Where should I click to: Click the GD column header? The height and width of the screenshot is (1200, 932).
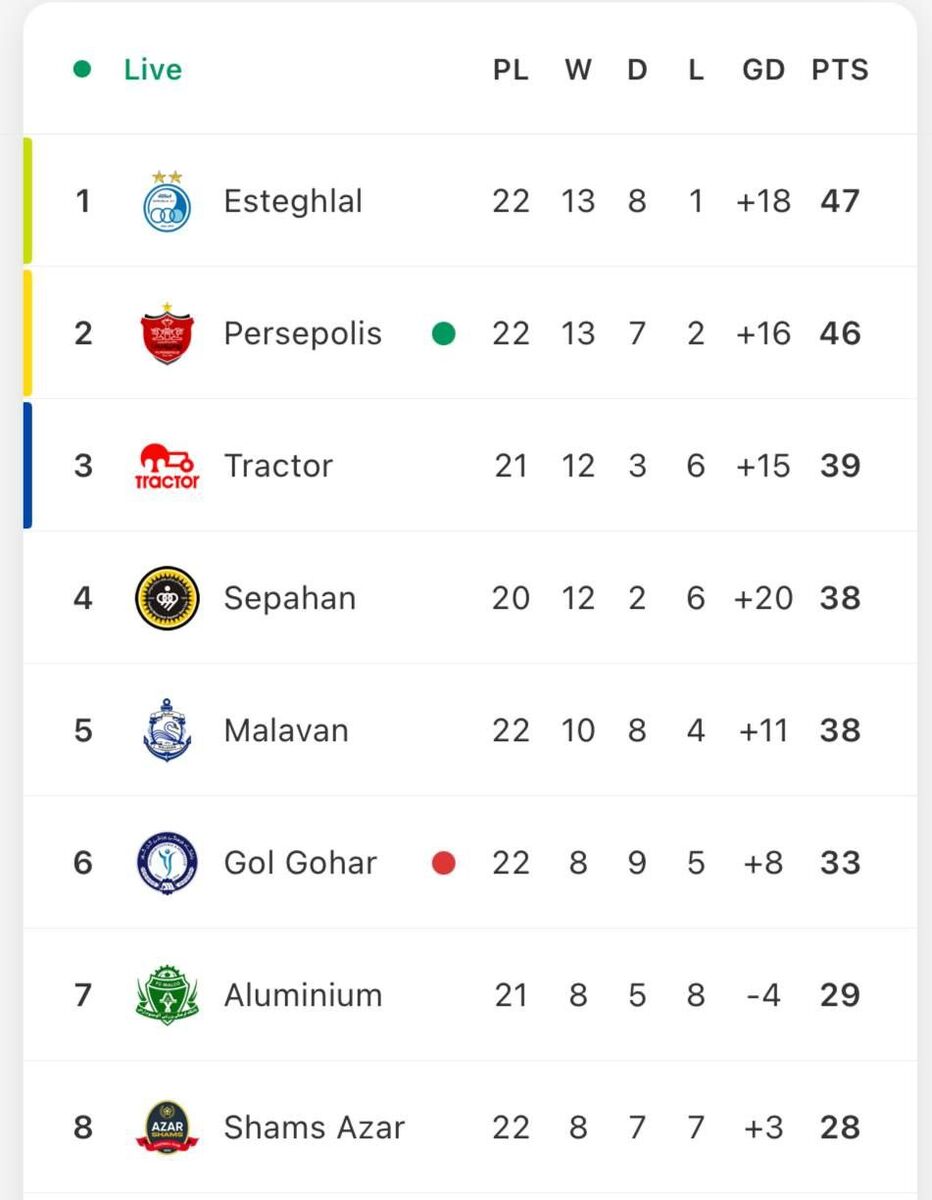763,70
